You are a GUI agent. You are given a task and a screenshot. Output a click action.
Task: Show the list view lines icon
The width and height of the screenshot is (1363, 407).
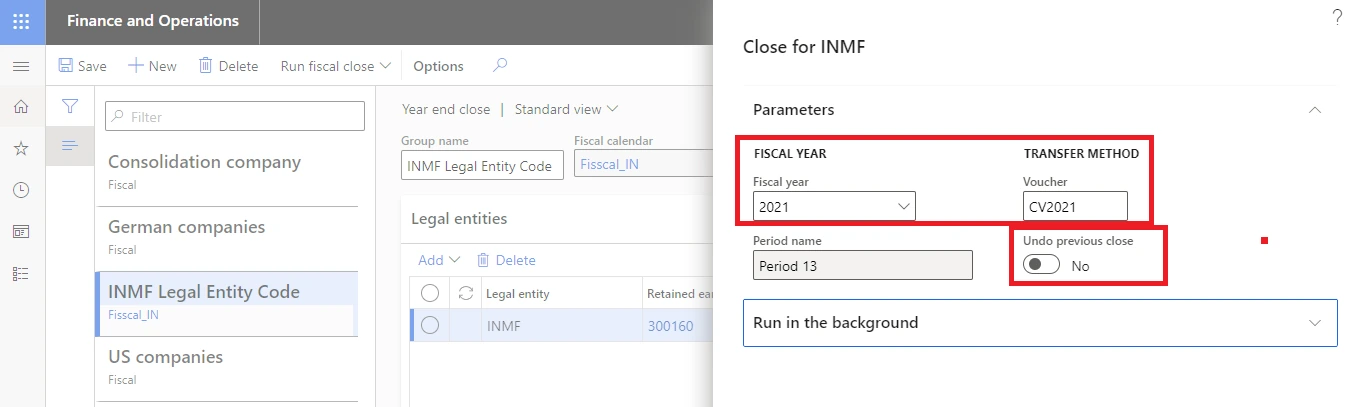tap(70, 146)
